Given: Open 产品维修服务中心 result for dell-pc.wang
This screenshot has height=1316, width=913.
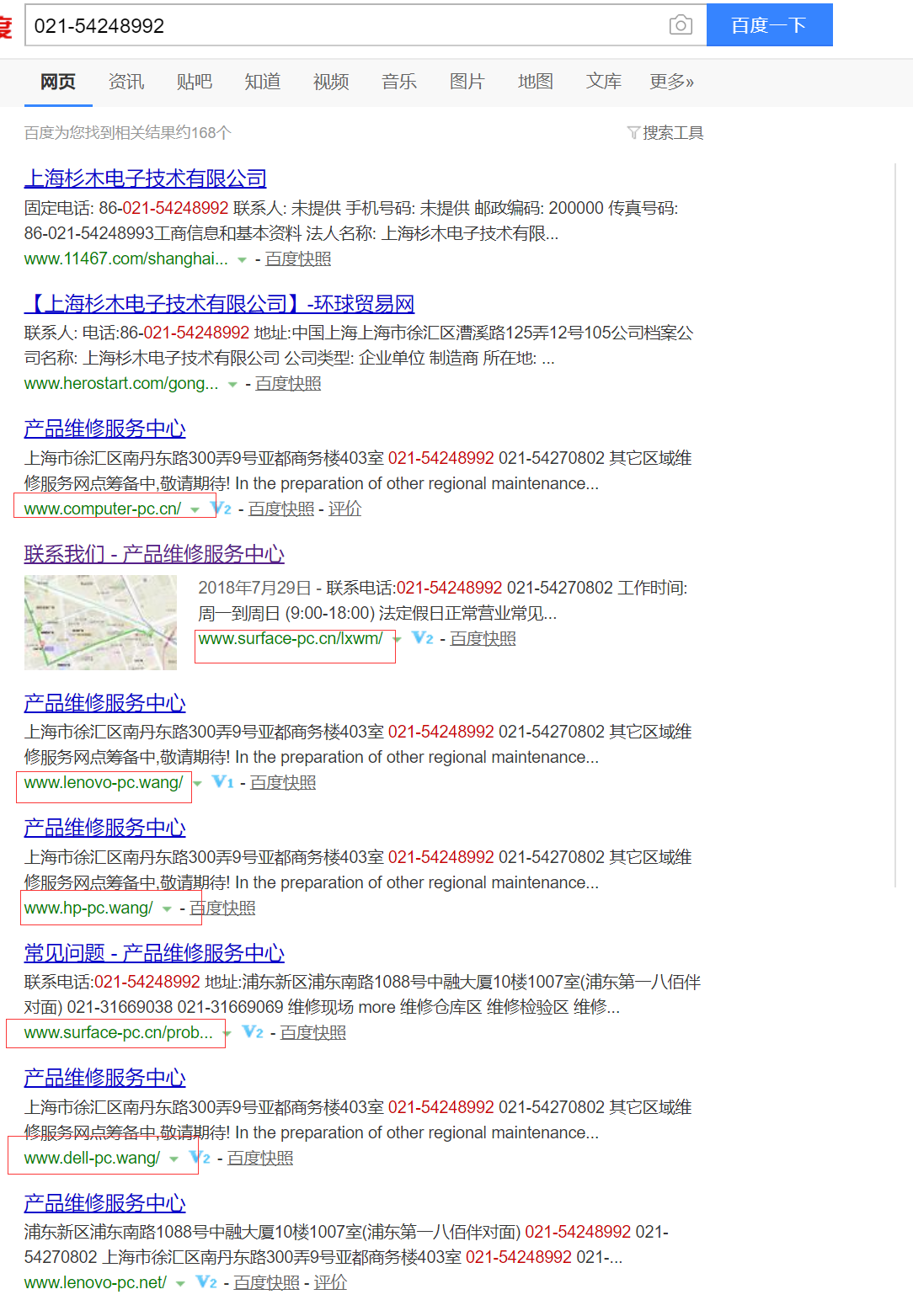Looking at the screenshot, I should coord(104,1078).
